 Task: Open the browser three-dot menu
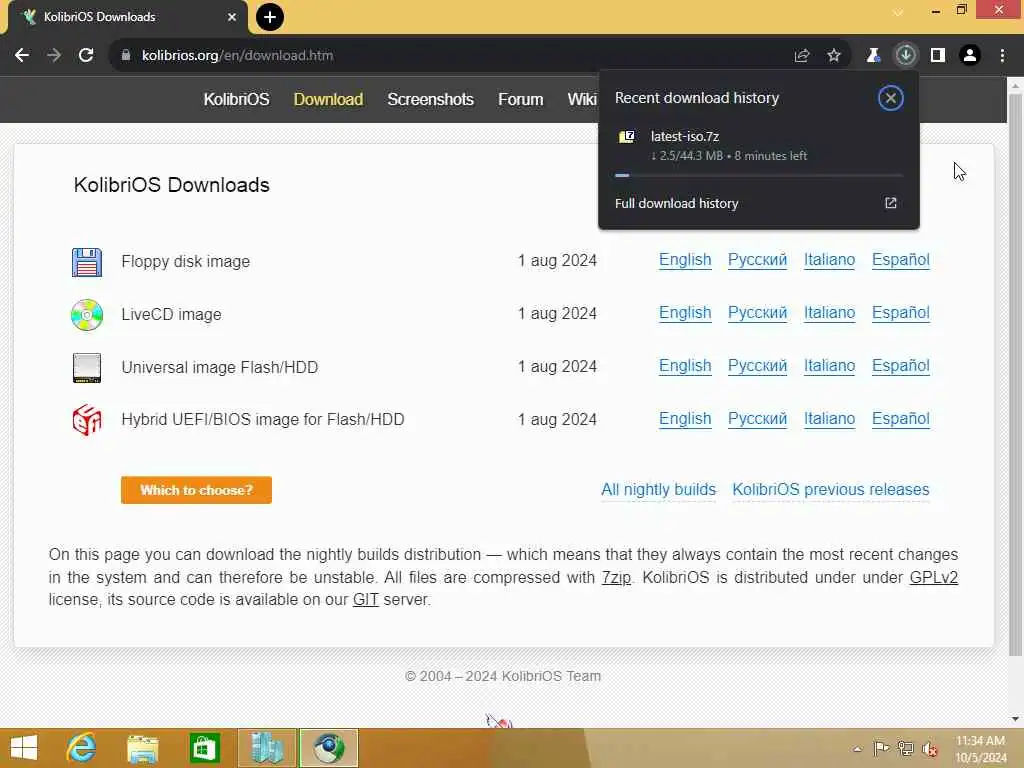click(1002, 56)
